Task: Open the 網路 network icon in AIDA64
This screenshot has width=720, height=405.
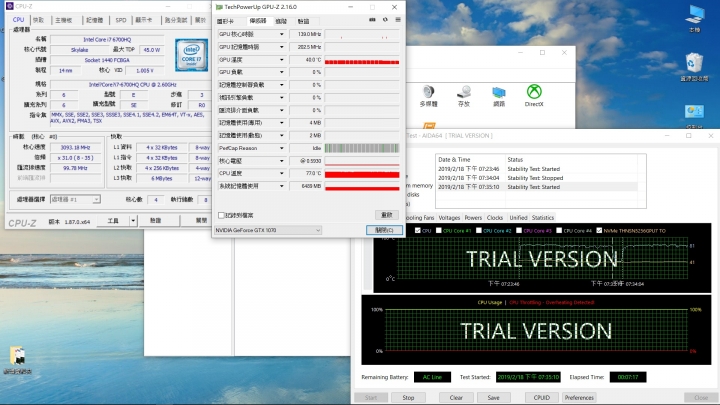Action: [499, 96]
